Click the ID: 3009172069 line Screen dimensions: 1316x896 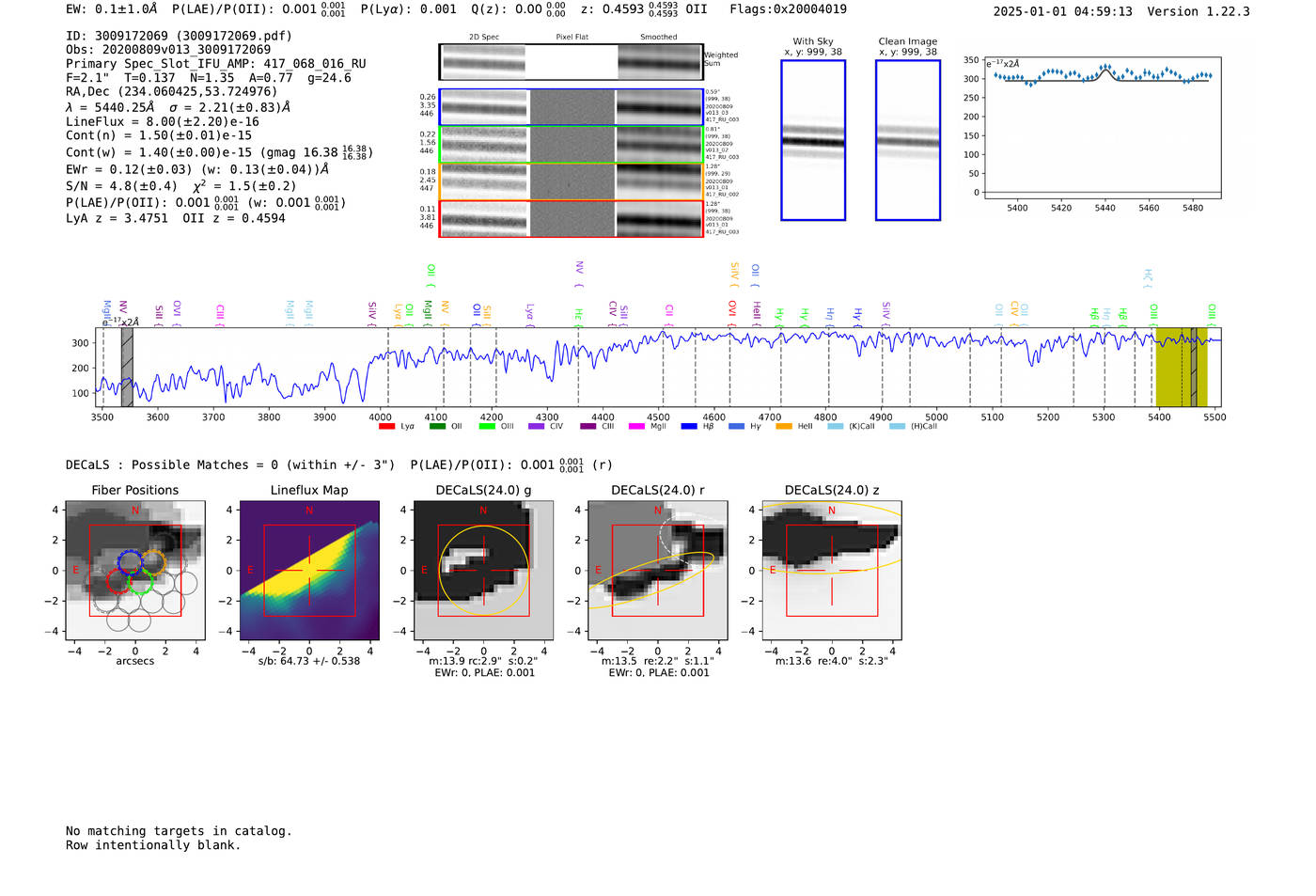tap(179, 36)
